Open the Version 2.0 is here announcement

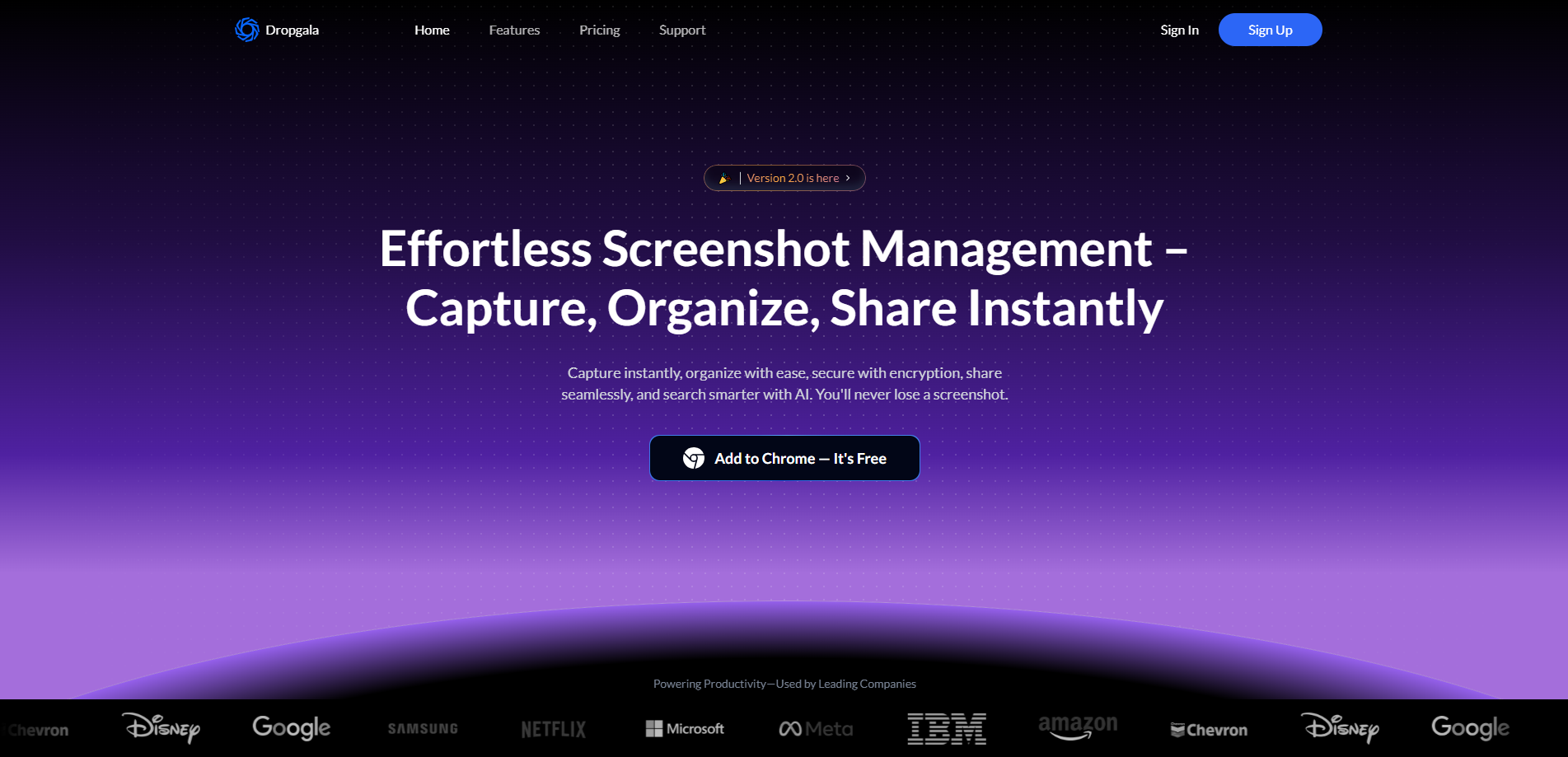point(793,178)
